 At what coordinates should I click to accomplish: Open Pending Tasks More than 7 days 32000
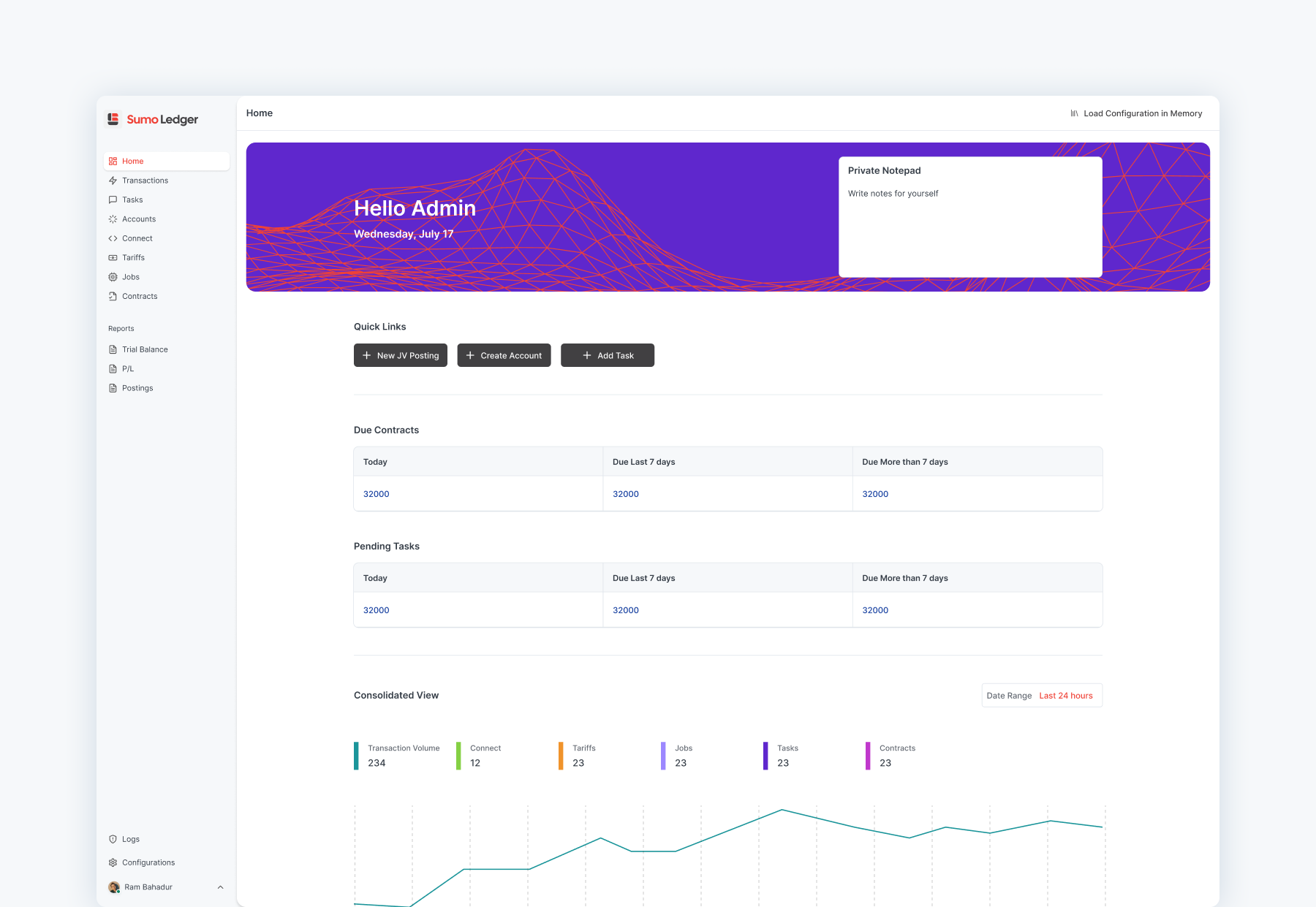[875, 610]
